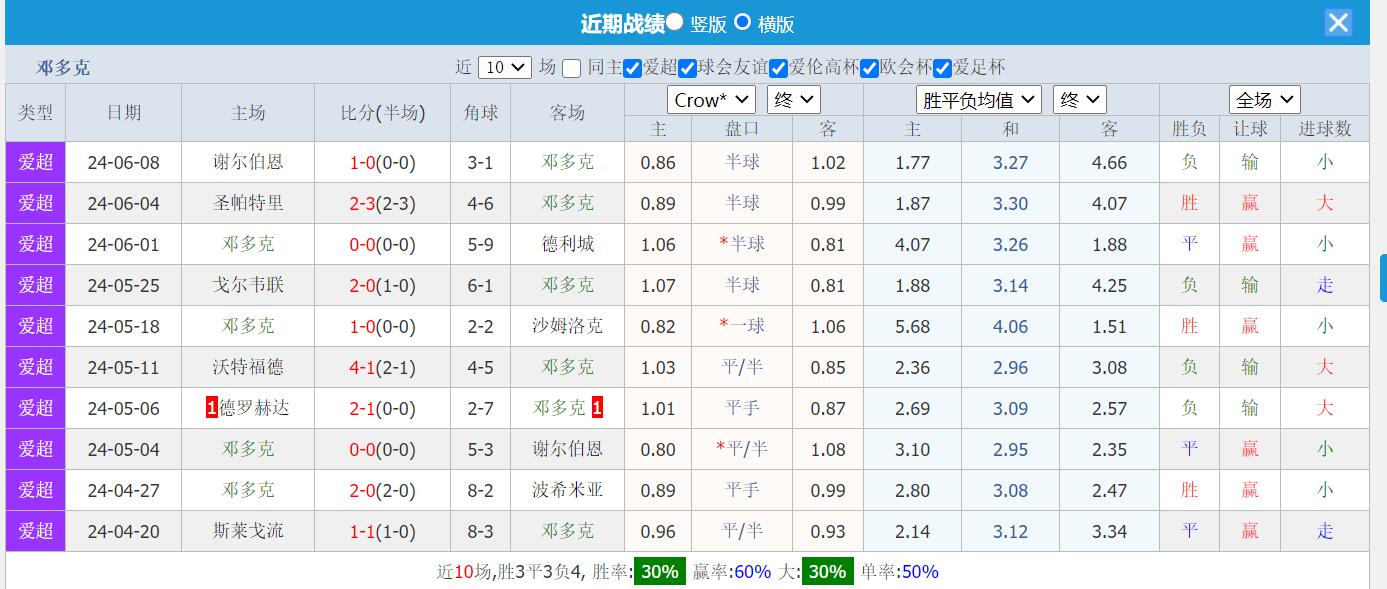Disable the 球会友谊 filter checkbox

coord(686,67)
